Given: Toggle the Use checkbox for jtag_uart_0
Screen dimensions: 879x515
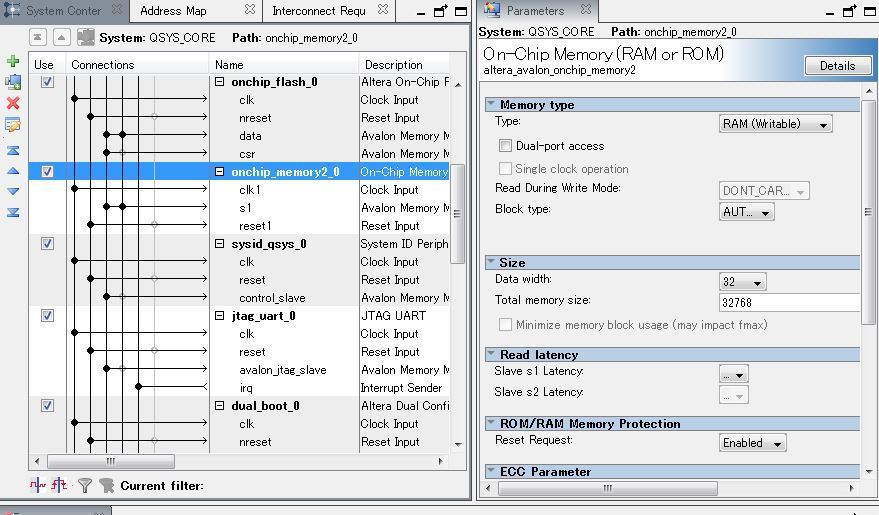Looking at the screenshot, I should tap(47, 316).
